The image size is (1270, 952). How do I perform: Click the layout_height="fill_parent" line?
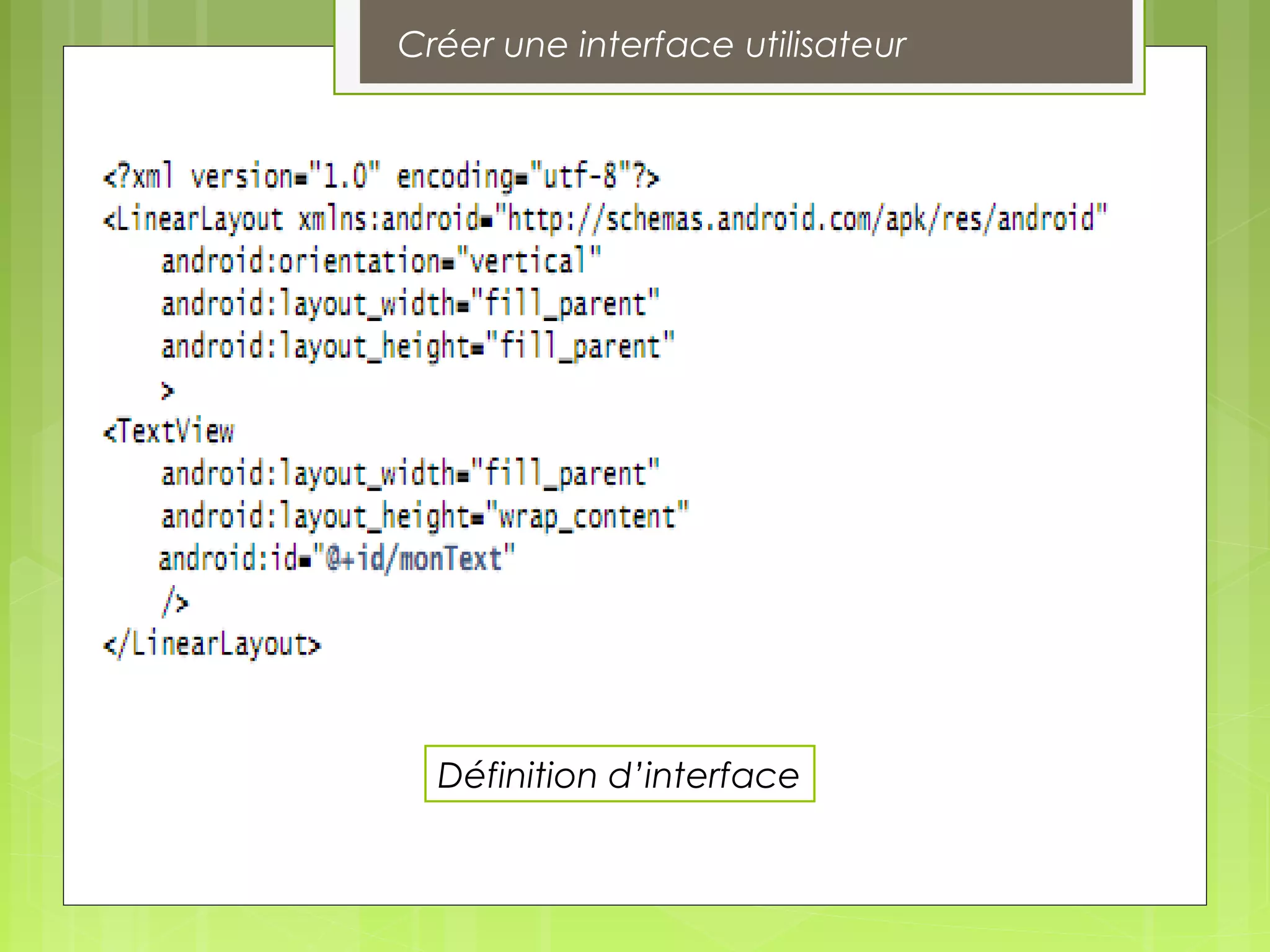[418, 346]
